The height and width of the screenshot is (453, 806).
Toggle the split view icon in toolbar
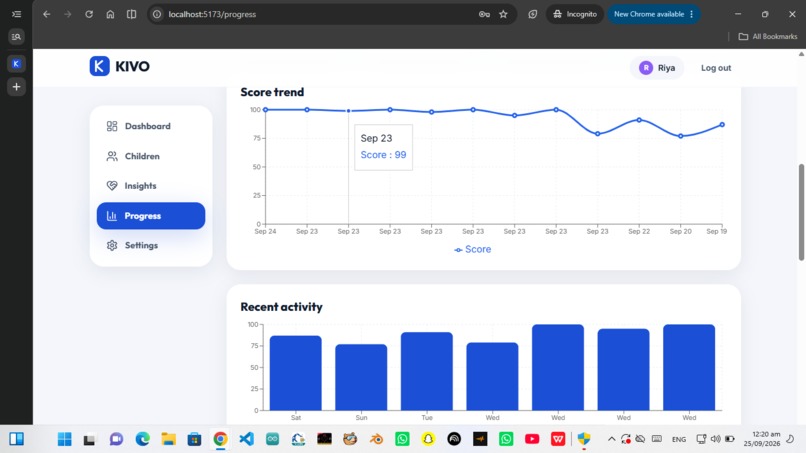pyautogui.click(x=132, y=14)
